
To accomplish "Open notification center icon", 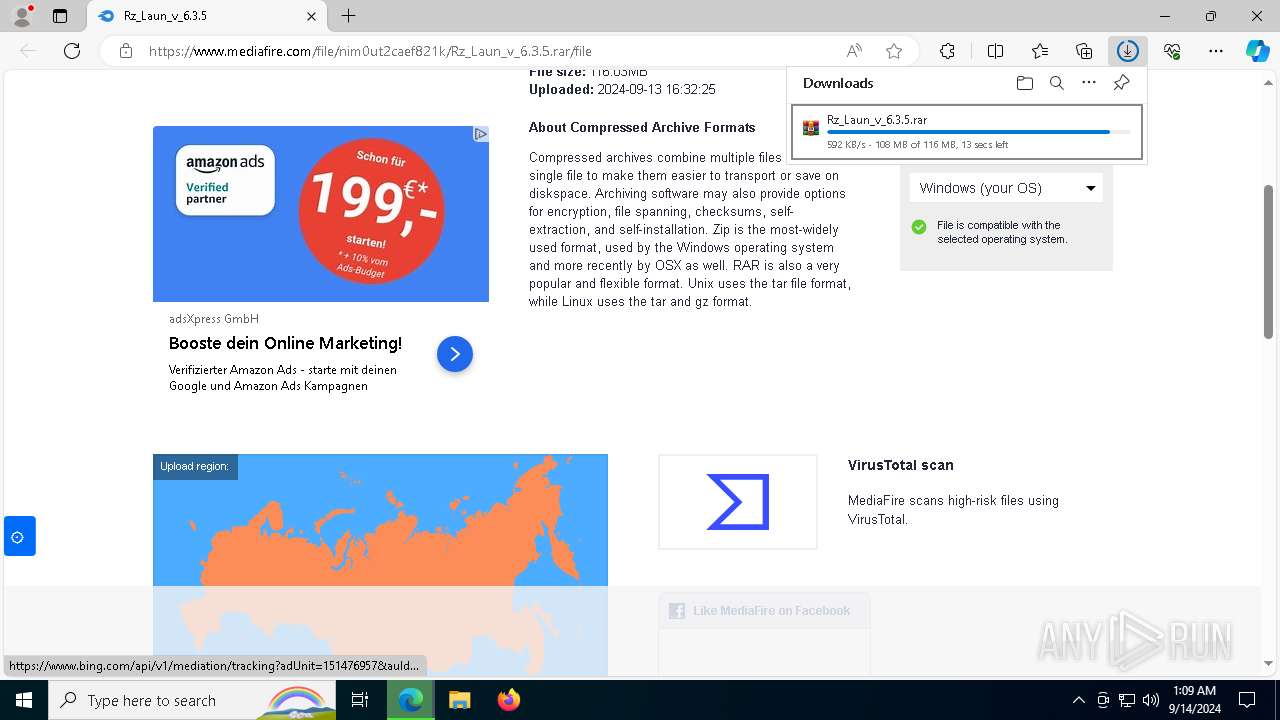I will tap(1247, 700).
